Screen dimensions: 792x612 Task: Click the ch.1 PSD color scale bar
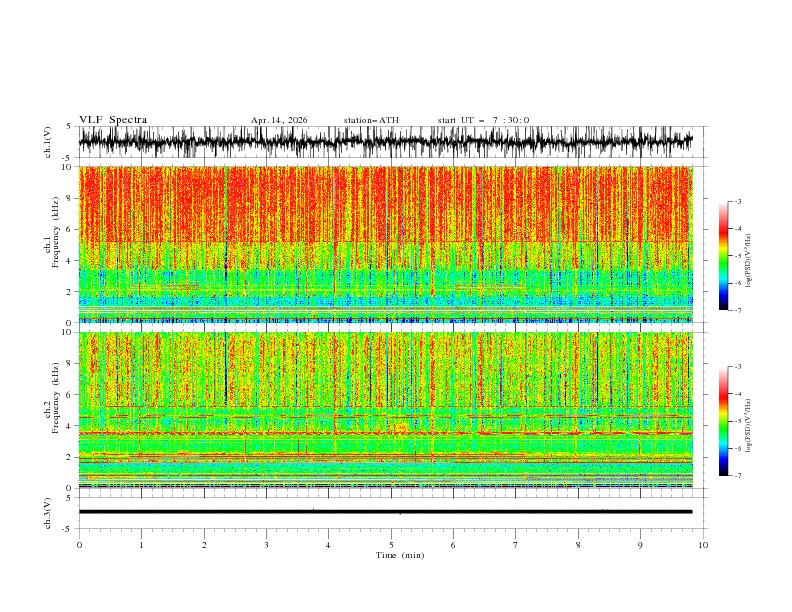click(723, 256)
